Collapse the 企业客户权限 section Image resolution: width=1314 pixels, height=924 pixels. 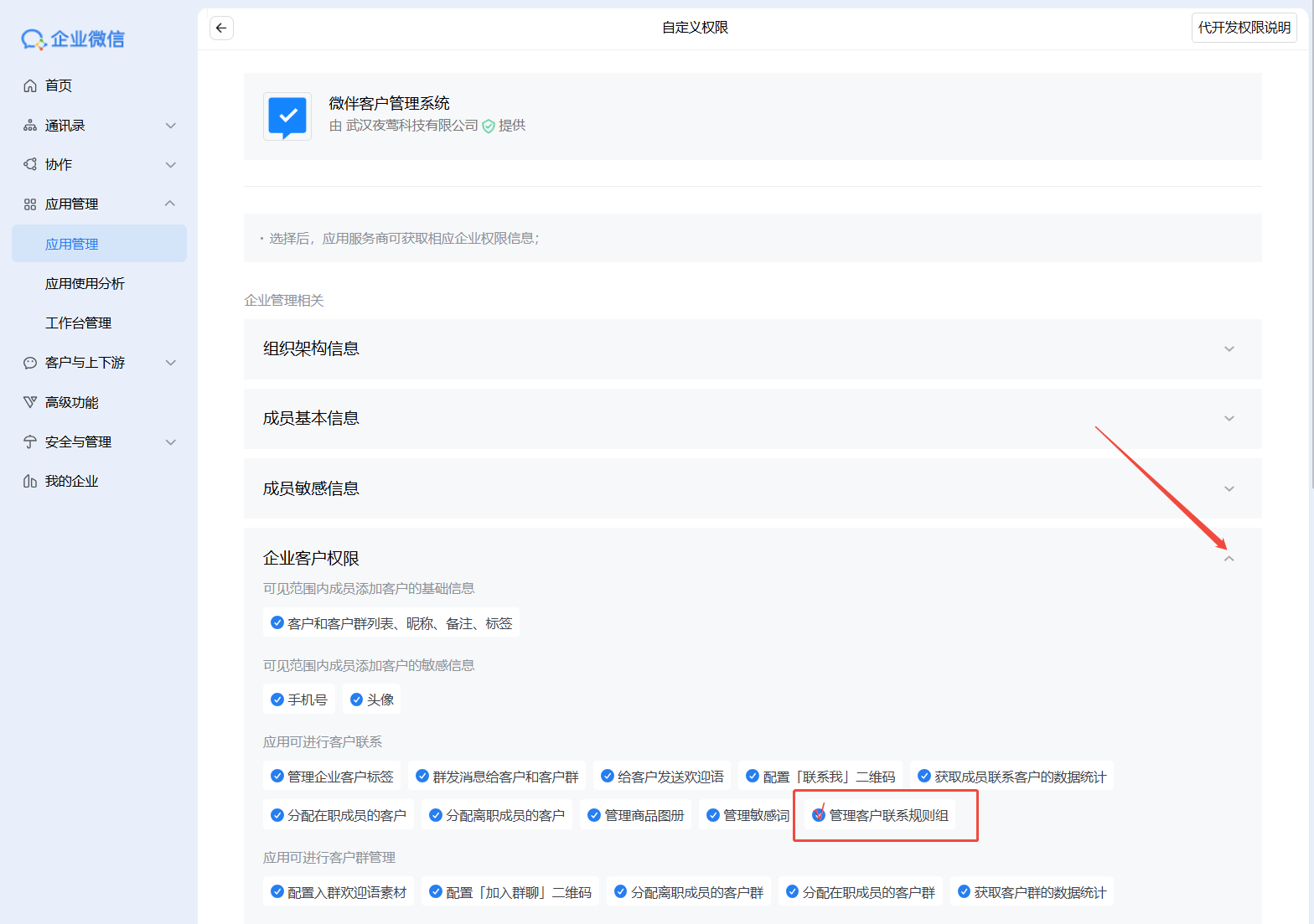1229,558
